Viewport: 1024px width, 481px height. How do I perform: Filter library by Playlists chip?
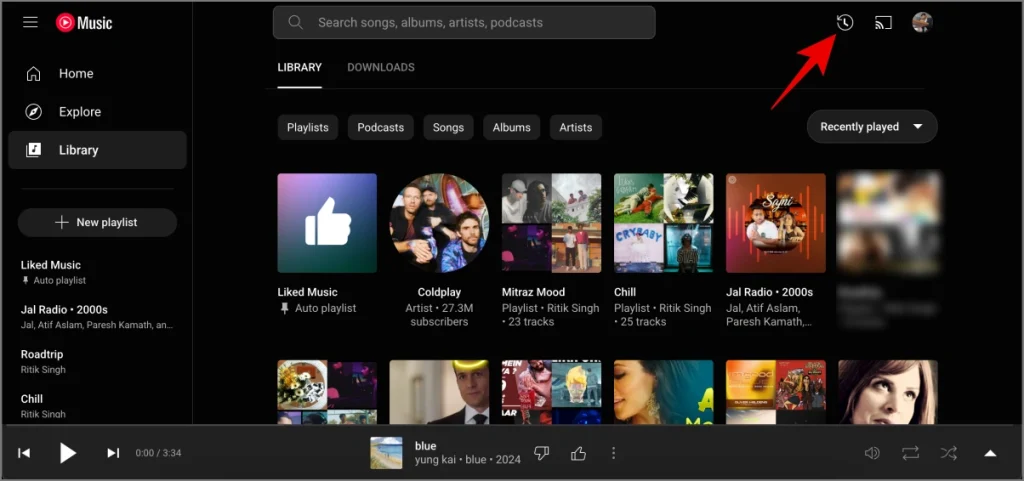(308, 127)
